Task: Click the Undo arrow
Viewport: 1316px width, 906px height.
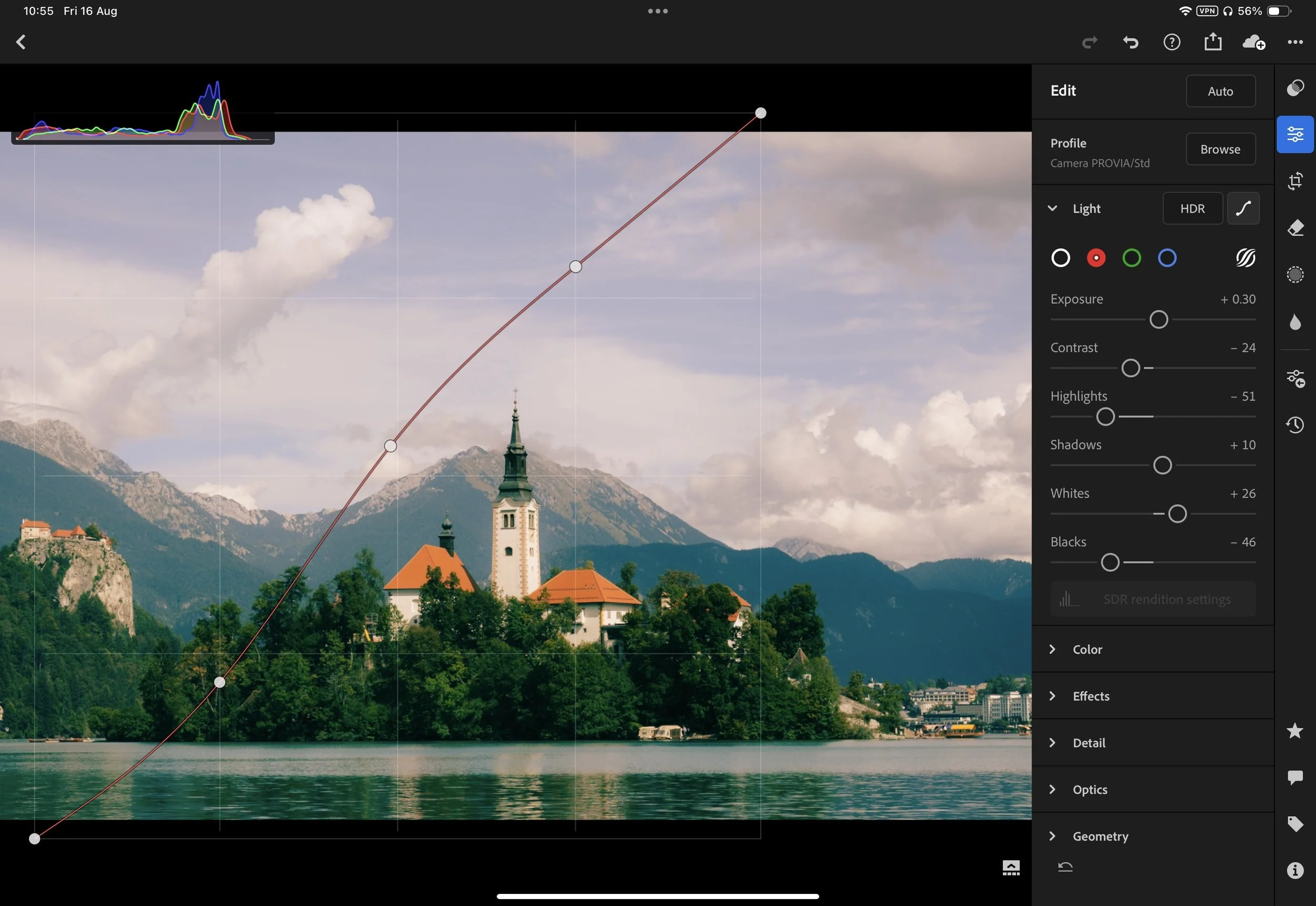Action: coord(1130,42)
